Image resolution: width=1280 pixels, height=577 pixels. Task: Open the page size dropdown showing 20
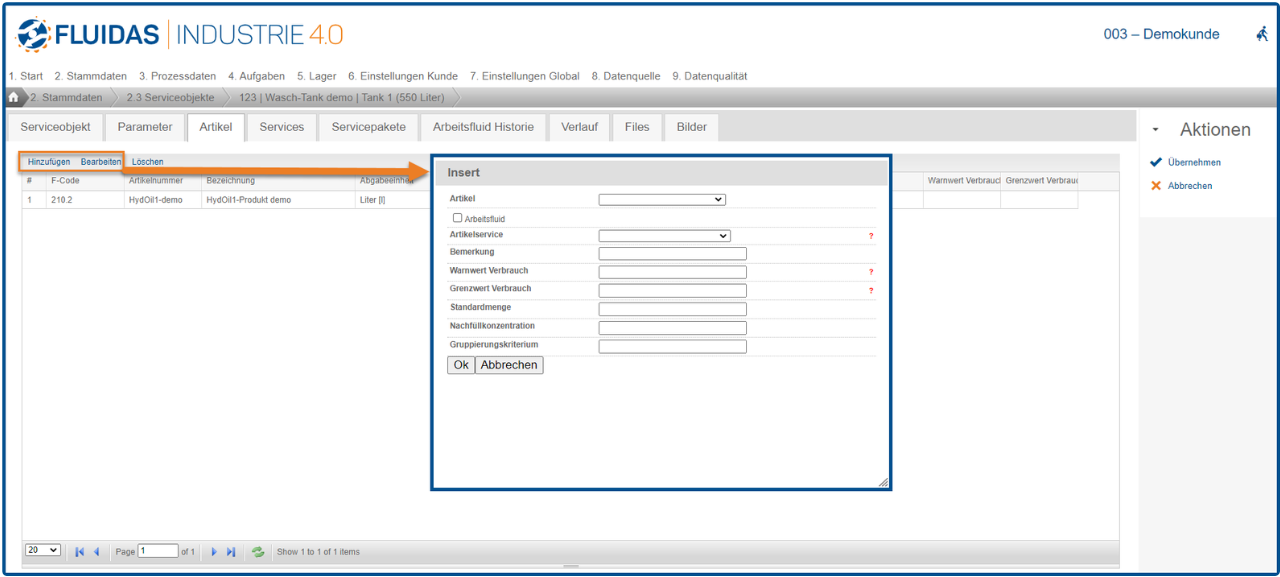(42, 551)
